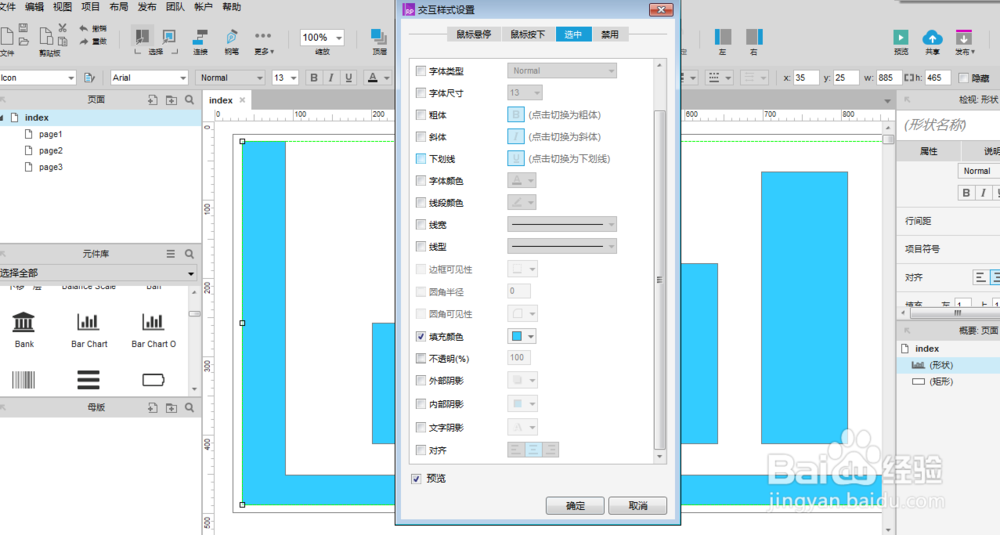Screen dimensions: 1000x535
Task: Click the Bring to Front (顶层) icon
Action: (x=379, y=37)
